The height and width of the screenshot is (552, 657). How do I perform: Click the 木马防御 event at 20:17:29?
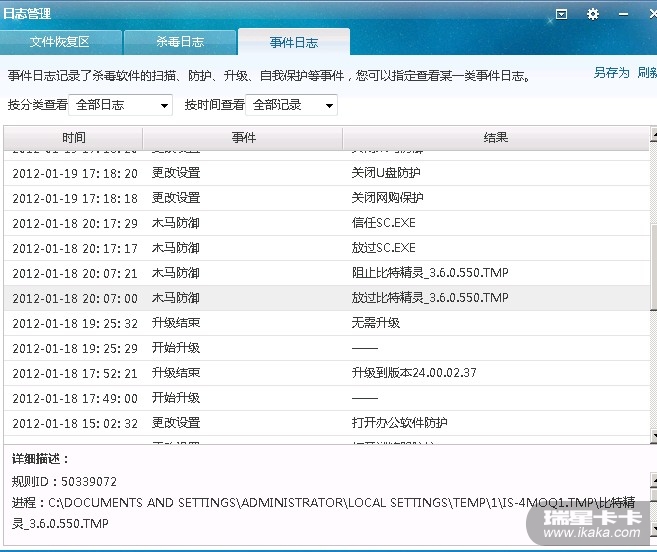[x=176, y=223]
